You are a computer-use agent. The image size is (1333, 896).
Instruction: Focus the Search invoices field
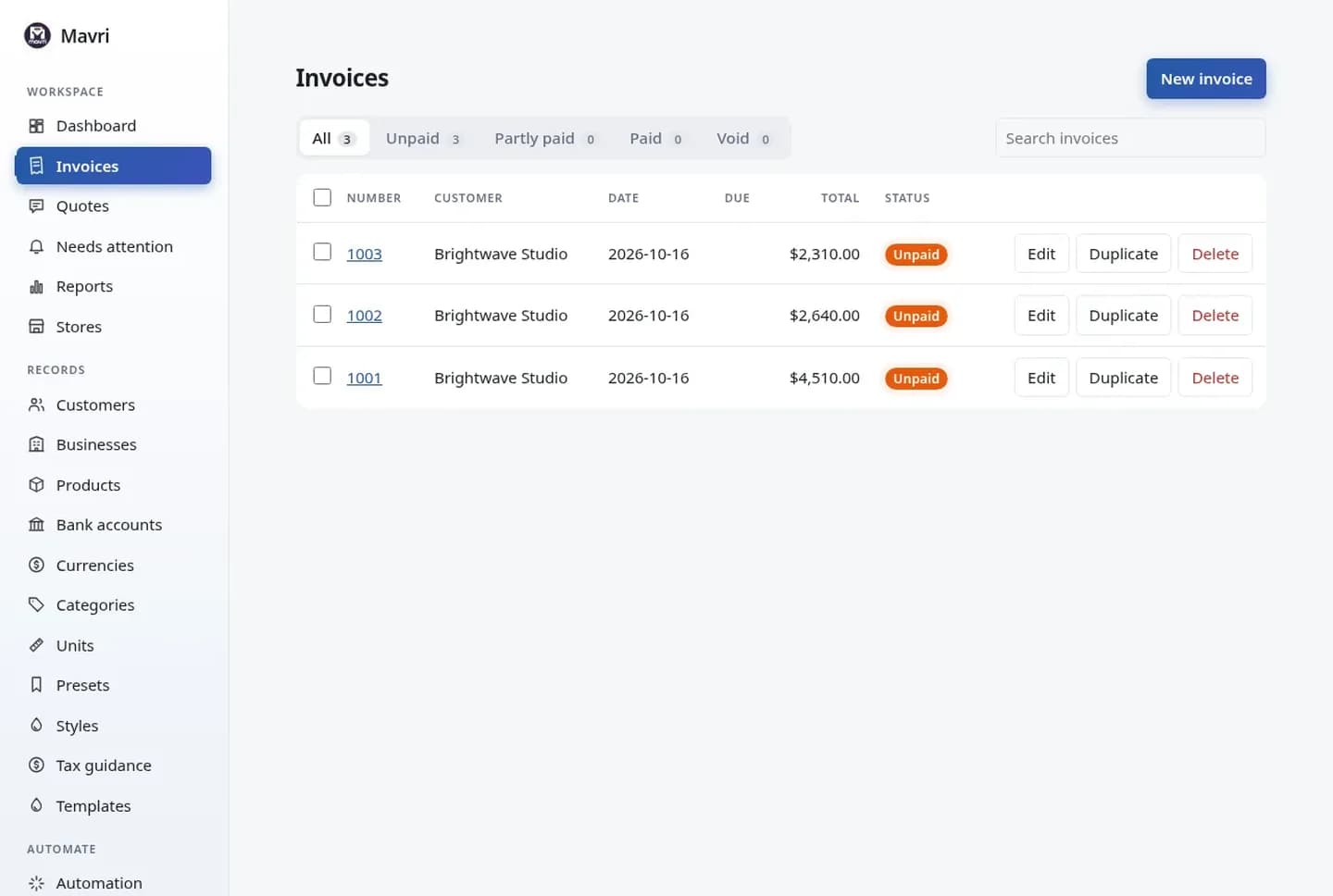pos(1130,138)
